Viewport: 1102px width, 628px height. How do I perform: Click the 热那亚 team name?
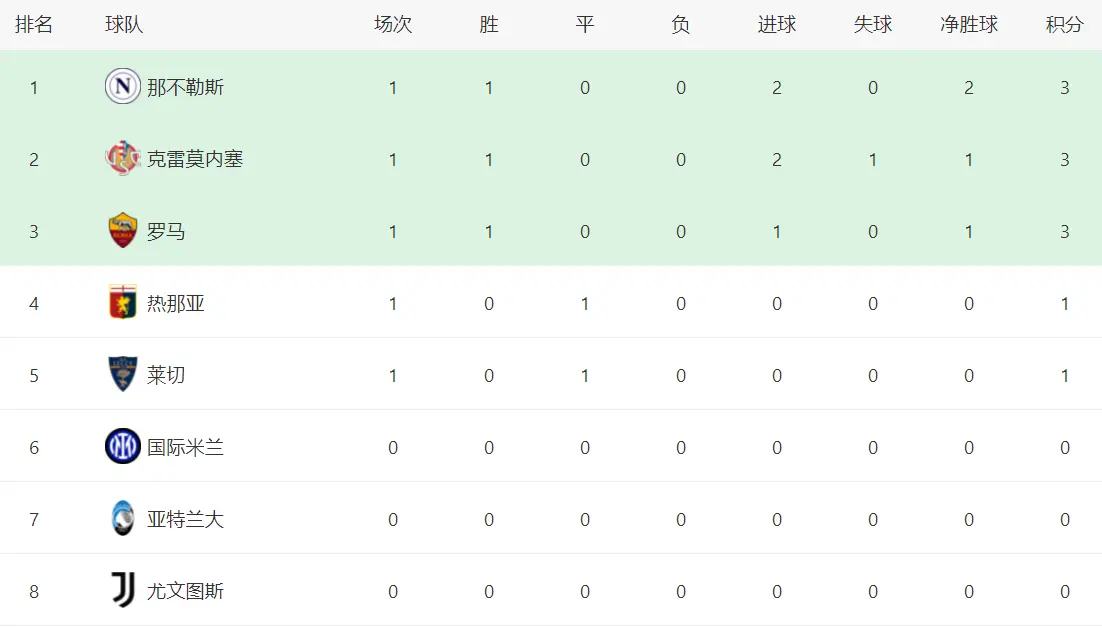tap(176, 303)
